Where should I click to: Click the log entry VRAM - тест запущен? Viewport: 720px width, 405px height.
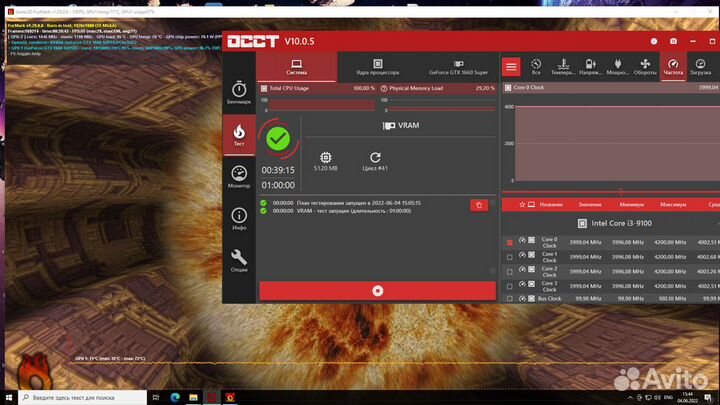[x=354, y=211]
